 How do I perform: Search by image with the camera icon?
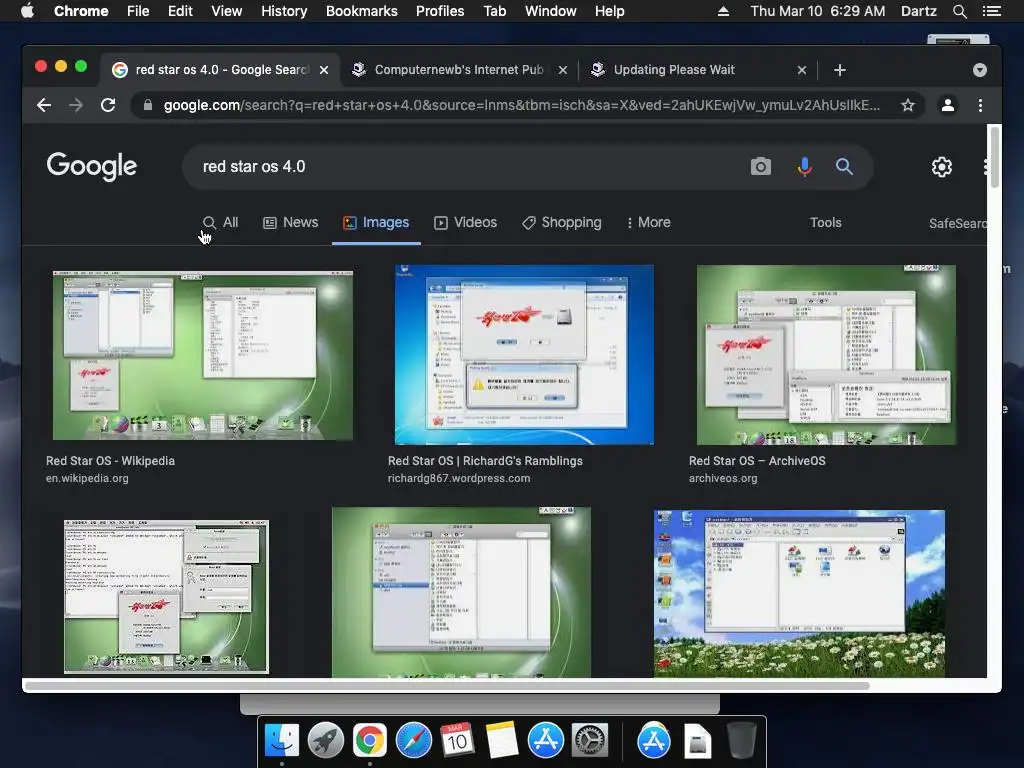pos(760,167)
